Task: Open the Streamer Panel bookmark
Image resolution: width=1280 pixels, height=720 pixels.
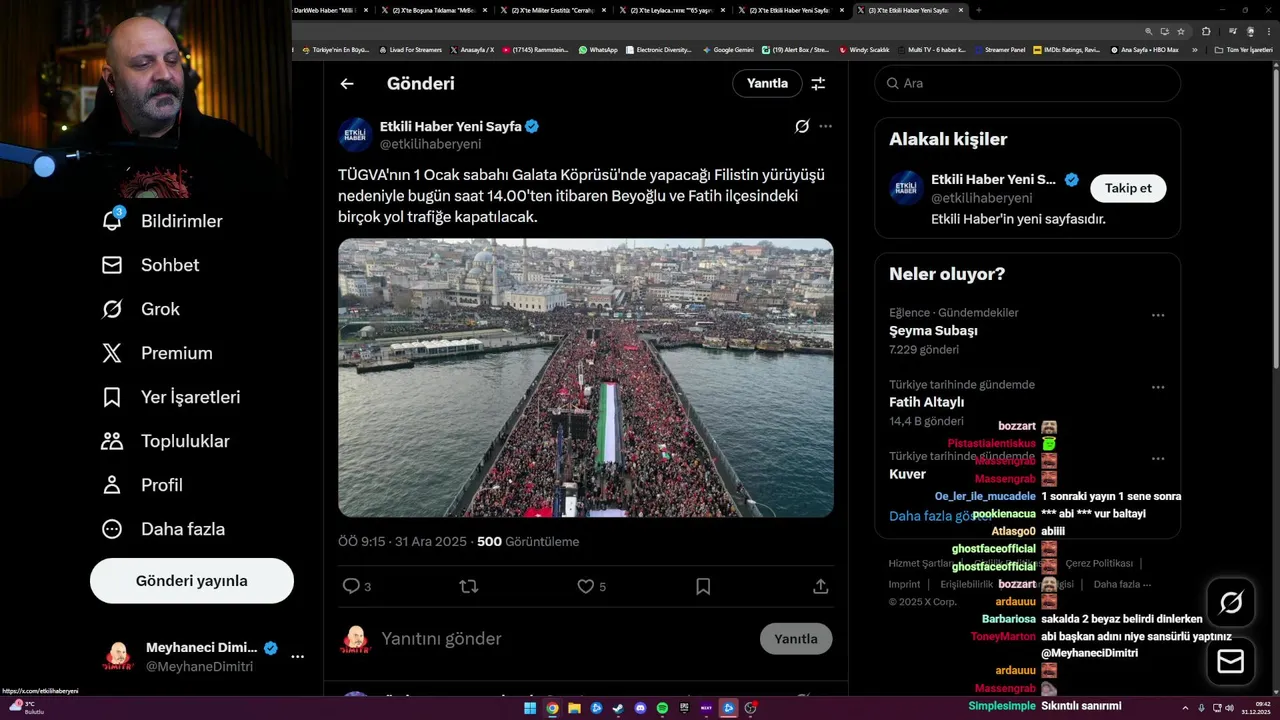Action: [1000, 50]
